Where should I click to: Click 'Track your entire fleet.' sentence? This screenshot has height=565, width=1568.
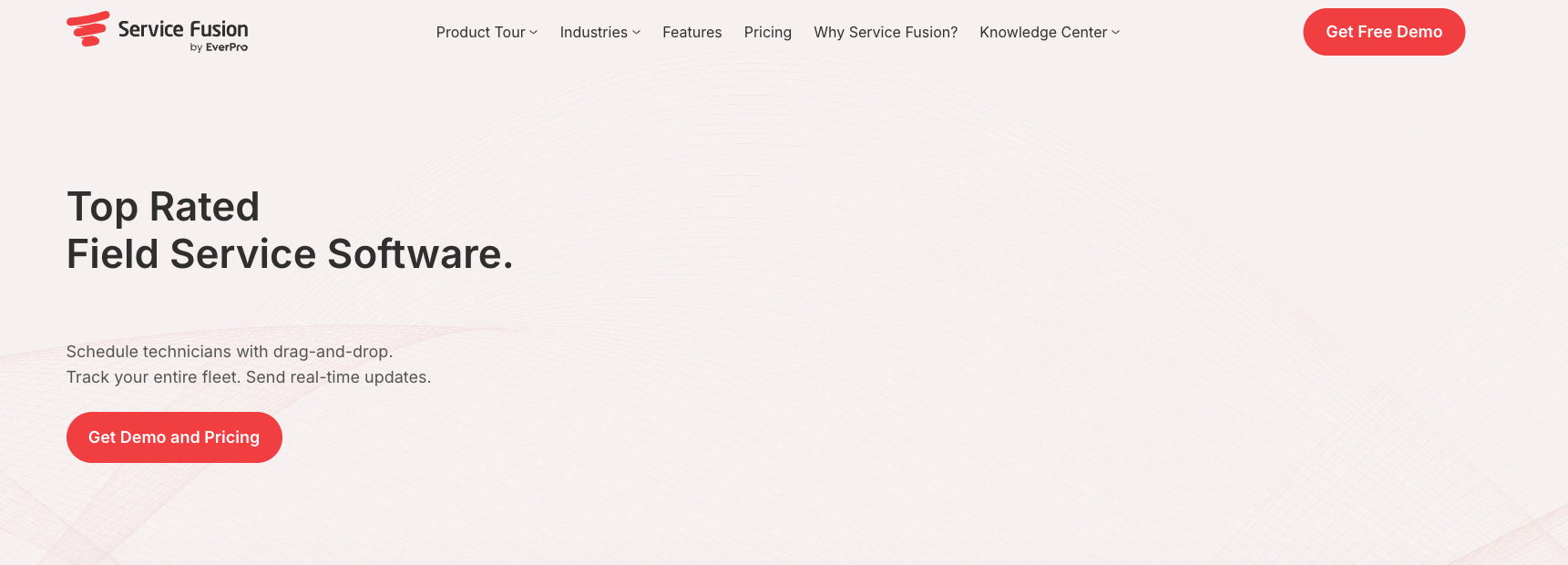coord(154,377)
